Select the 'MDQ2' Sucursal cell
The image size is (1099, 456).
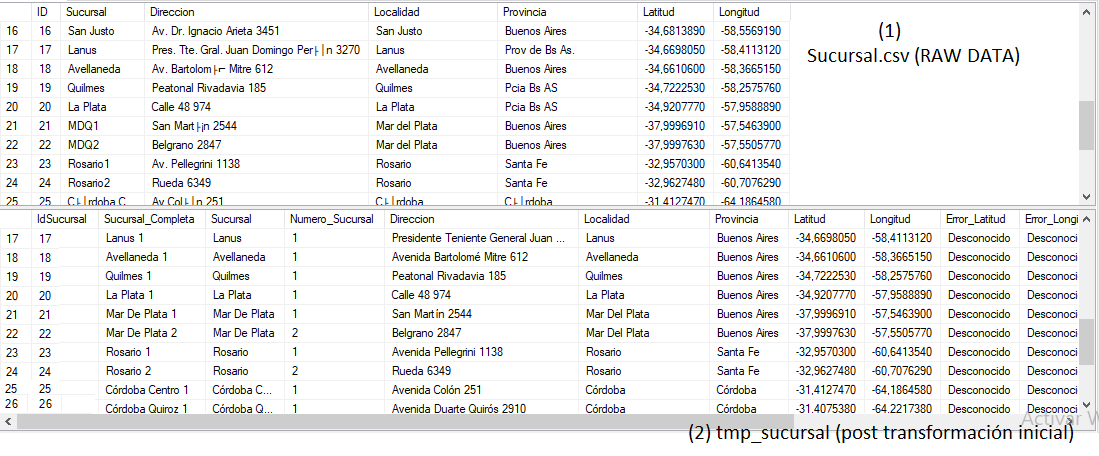[x=104, y=145]
